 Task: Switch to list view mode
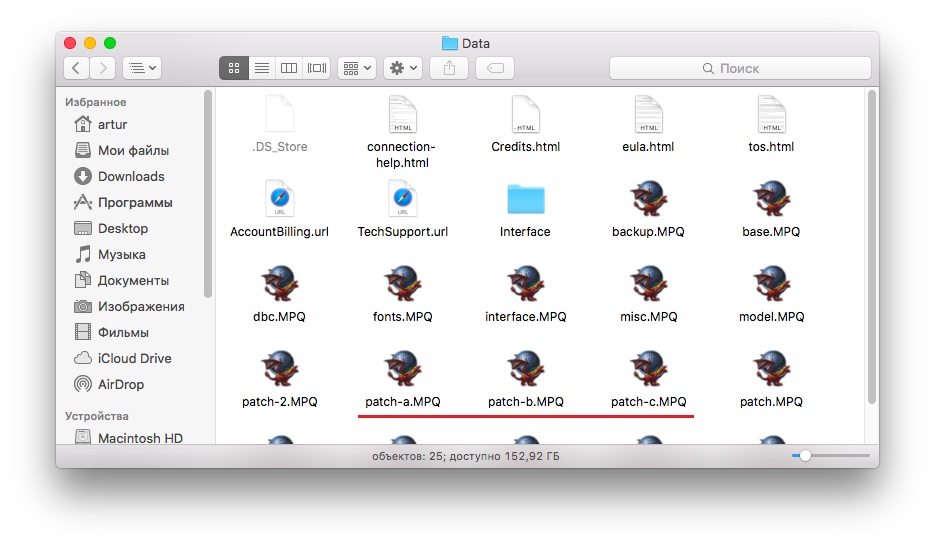[x=261, y=68]
